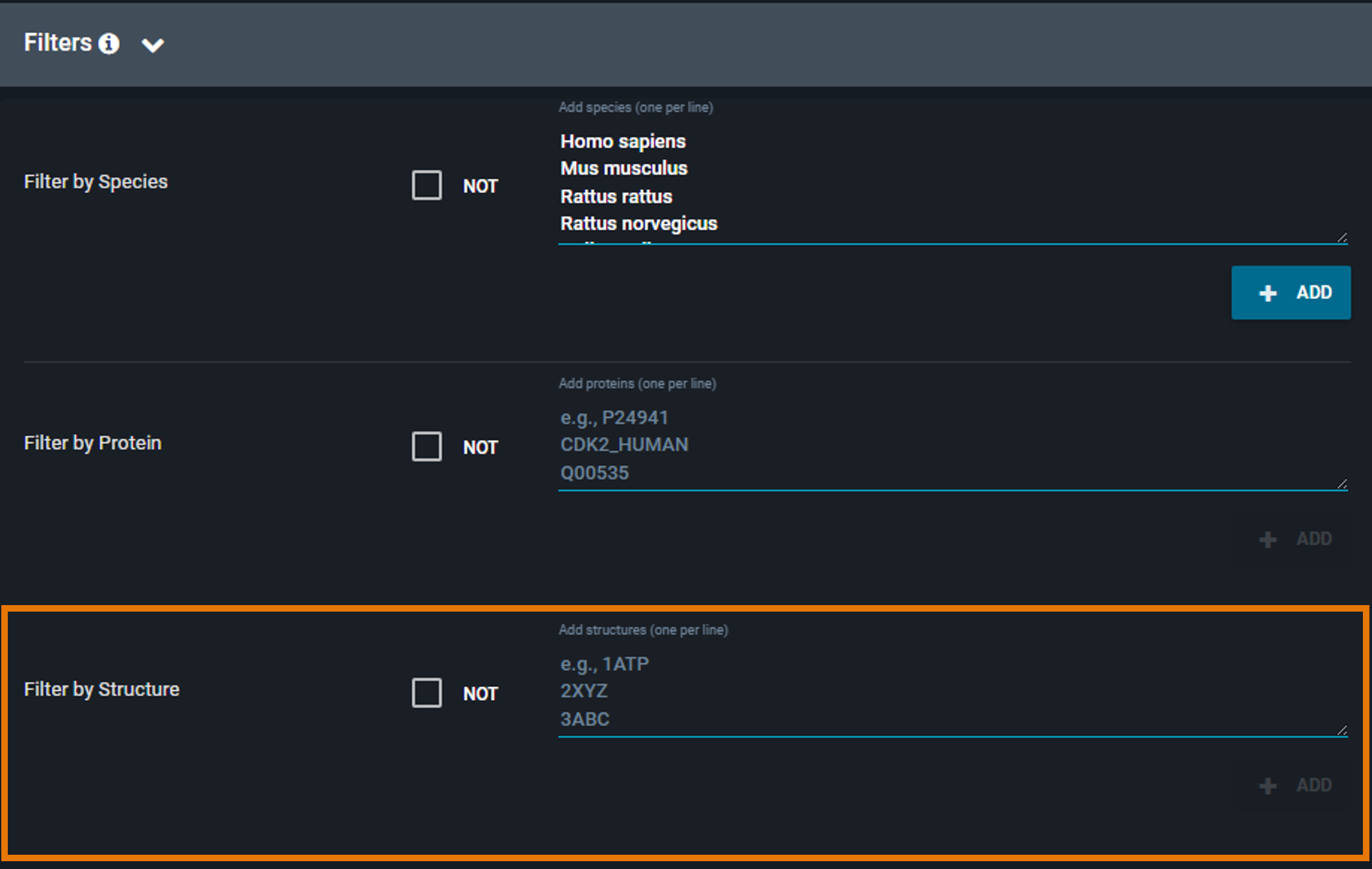Enable NOT checkbox for protein filter

[427, 447]
